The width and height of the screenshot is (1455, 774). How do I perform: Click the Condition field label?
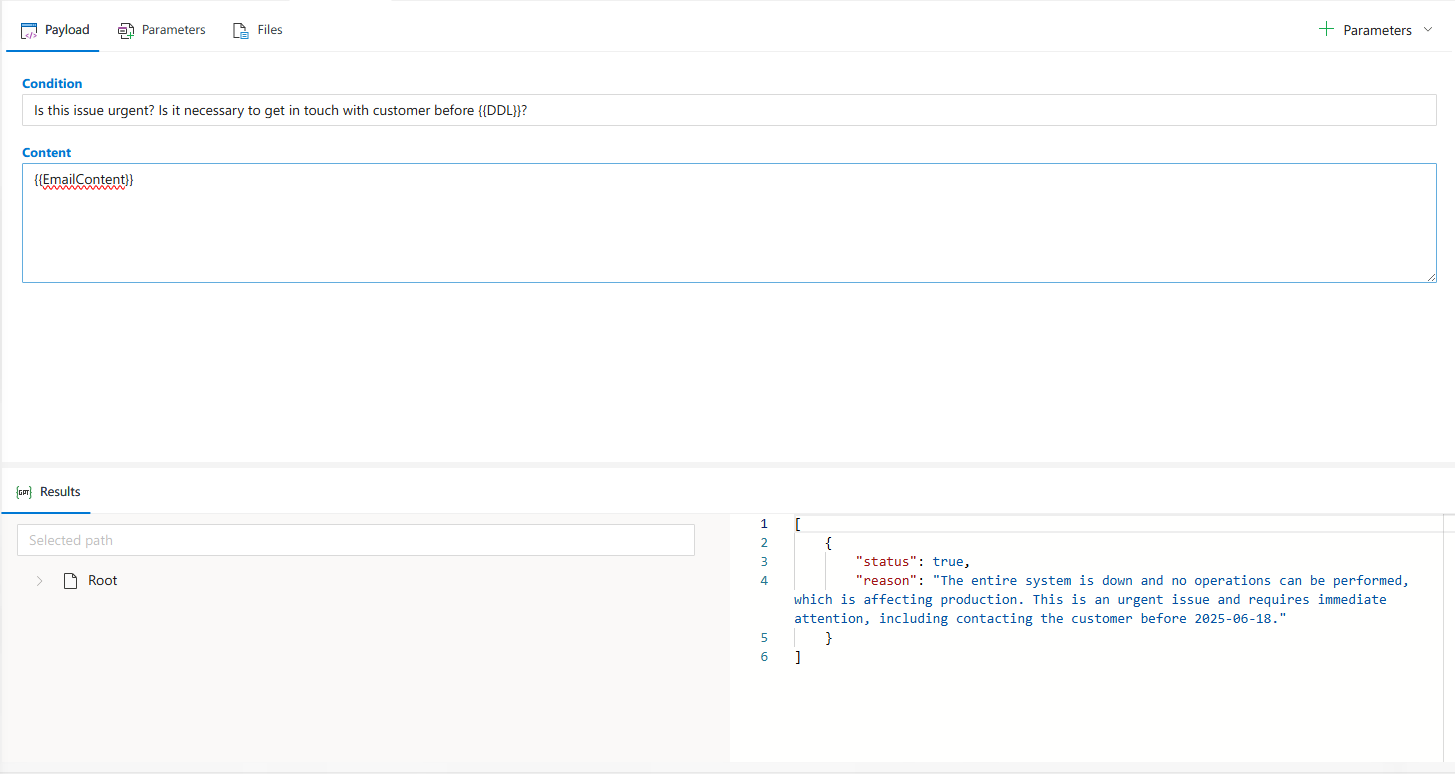pyautogui.click(x=52, y=83)
